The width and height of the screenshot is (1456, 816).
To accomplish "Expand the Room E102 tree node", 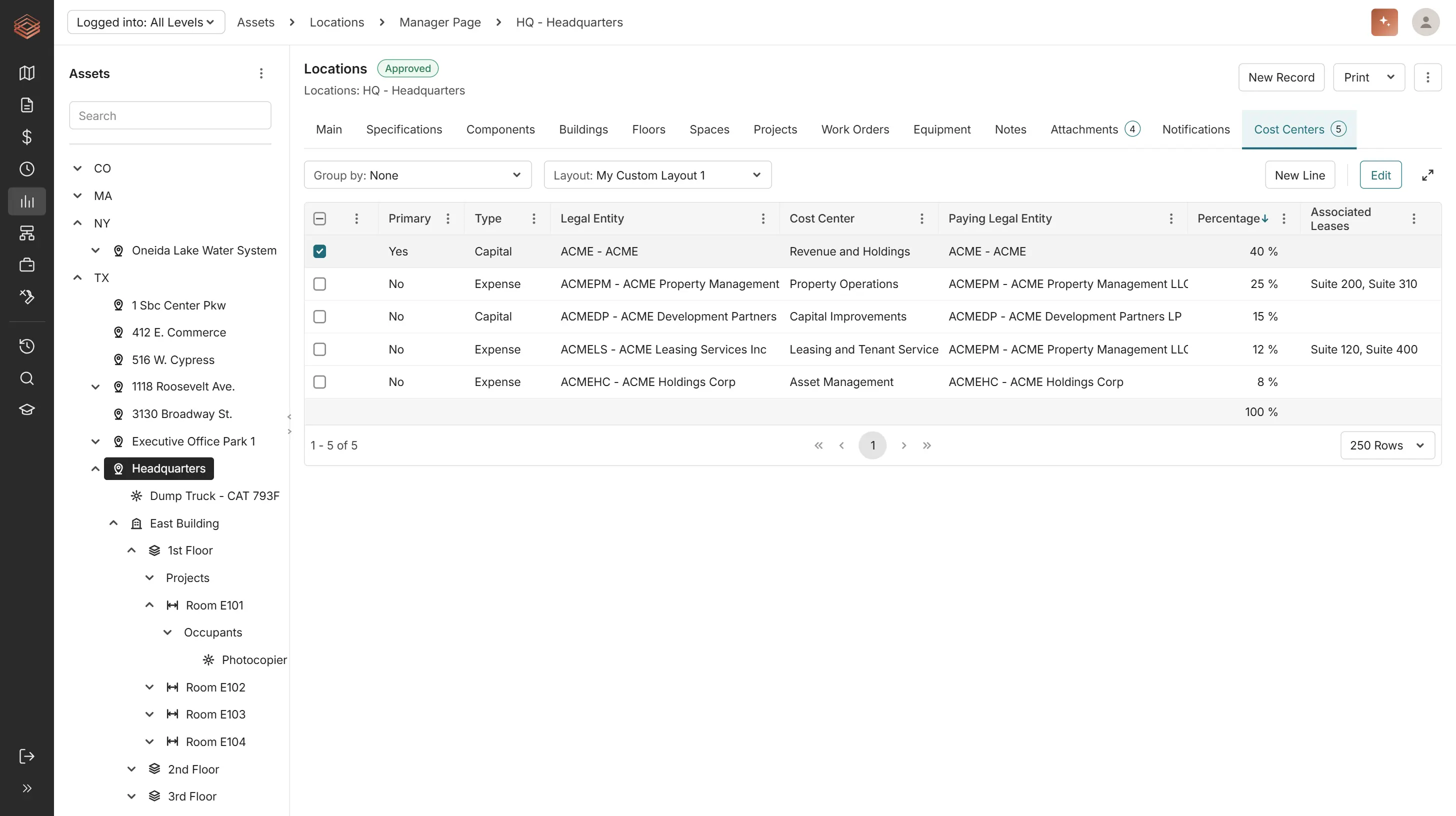I will [x=149, y=687].
